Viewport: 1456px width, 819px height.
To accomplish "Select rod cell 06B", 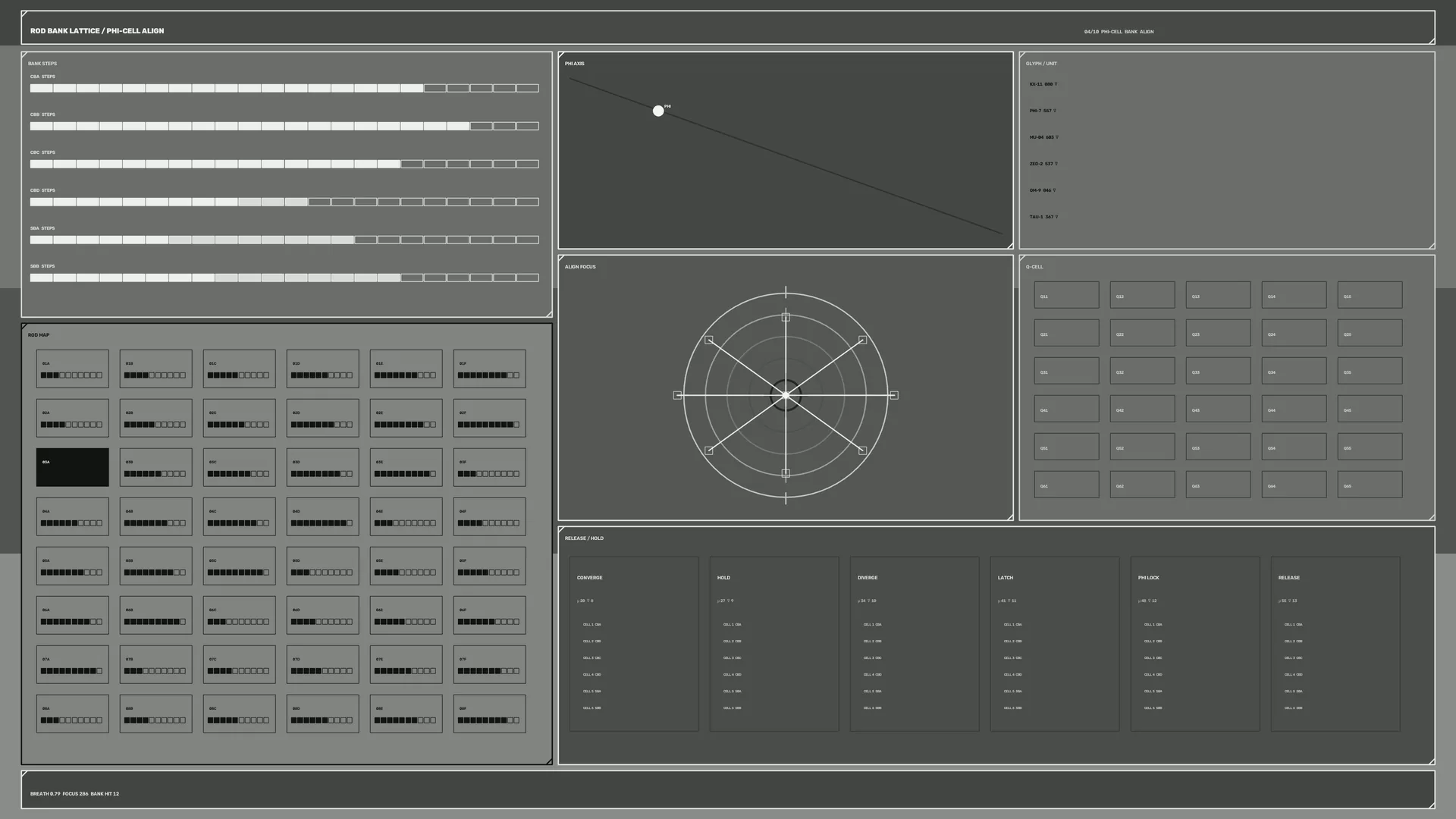I will point(155,615).
